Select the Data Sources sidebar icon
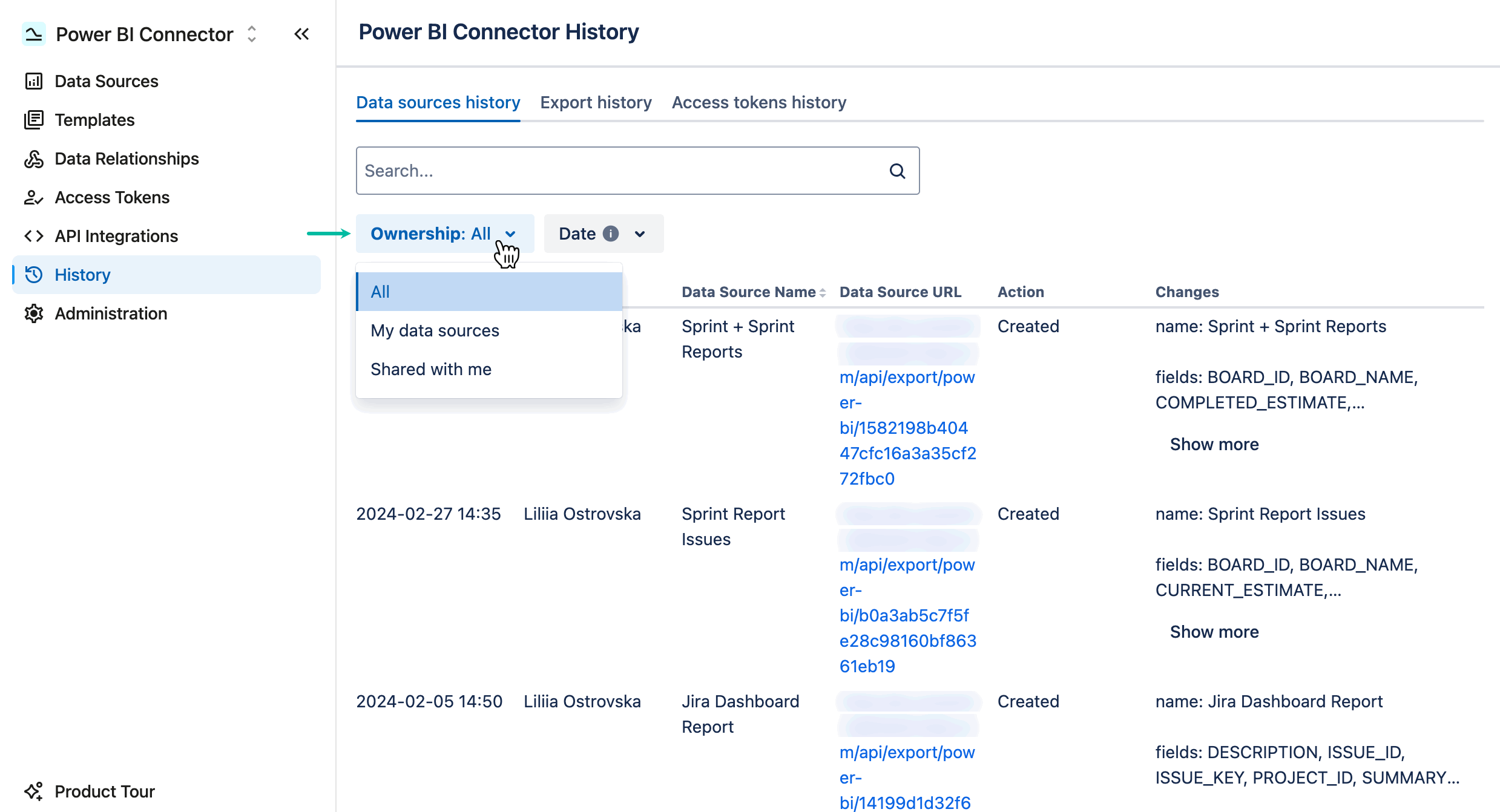The height and width of the screenshot is (812, 1500). 33,80
